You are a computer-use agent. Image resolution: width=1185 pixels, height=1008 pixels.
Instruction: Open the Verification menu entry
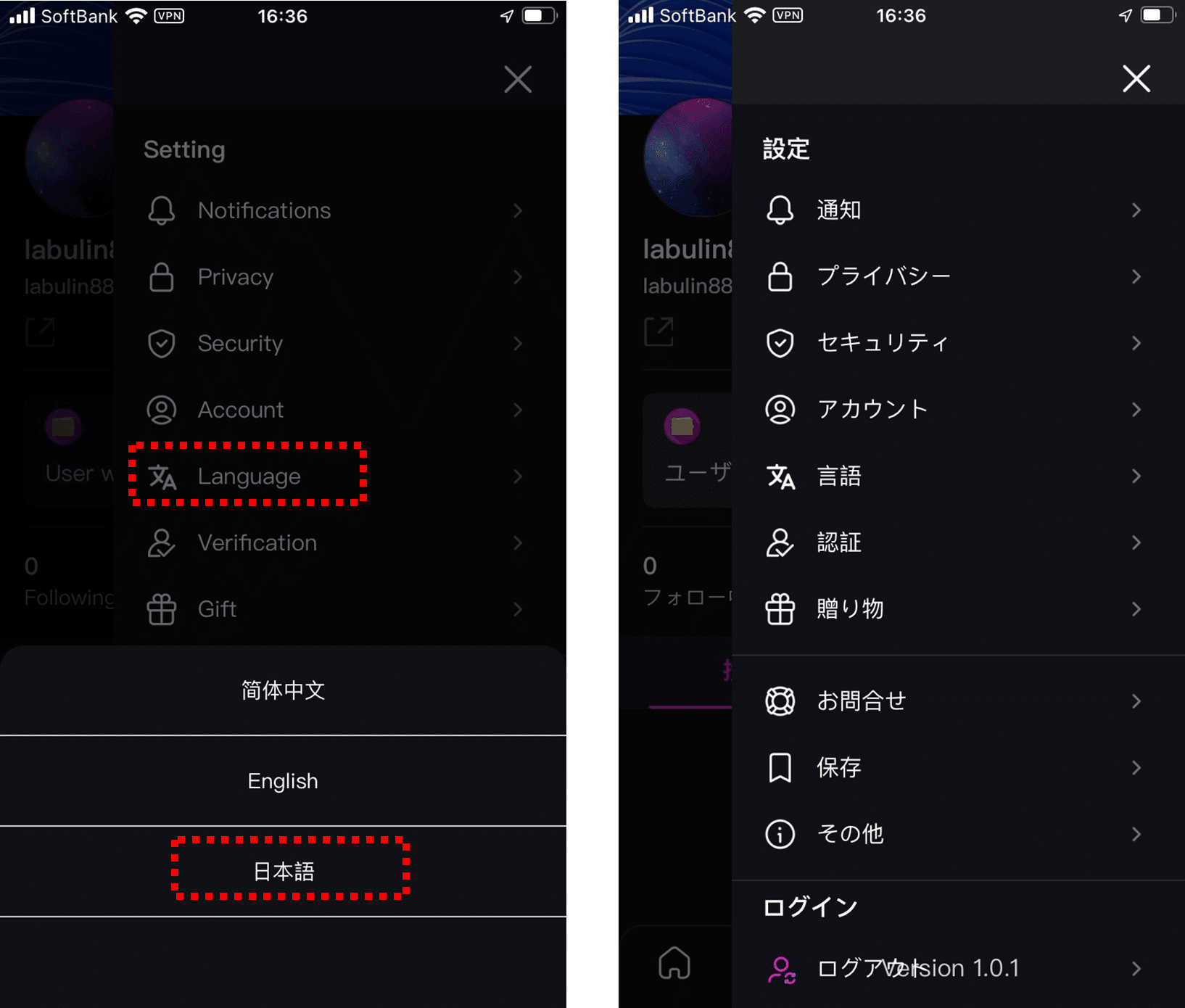pyautogui.click(x=334, y=542)
